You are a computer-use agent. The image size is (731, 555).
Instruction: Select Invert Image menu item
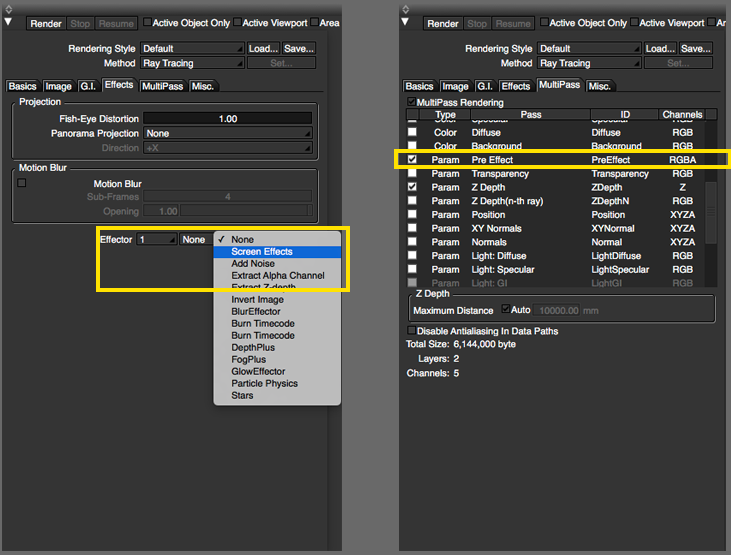[277, 299]
